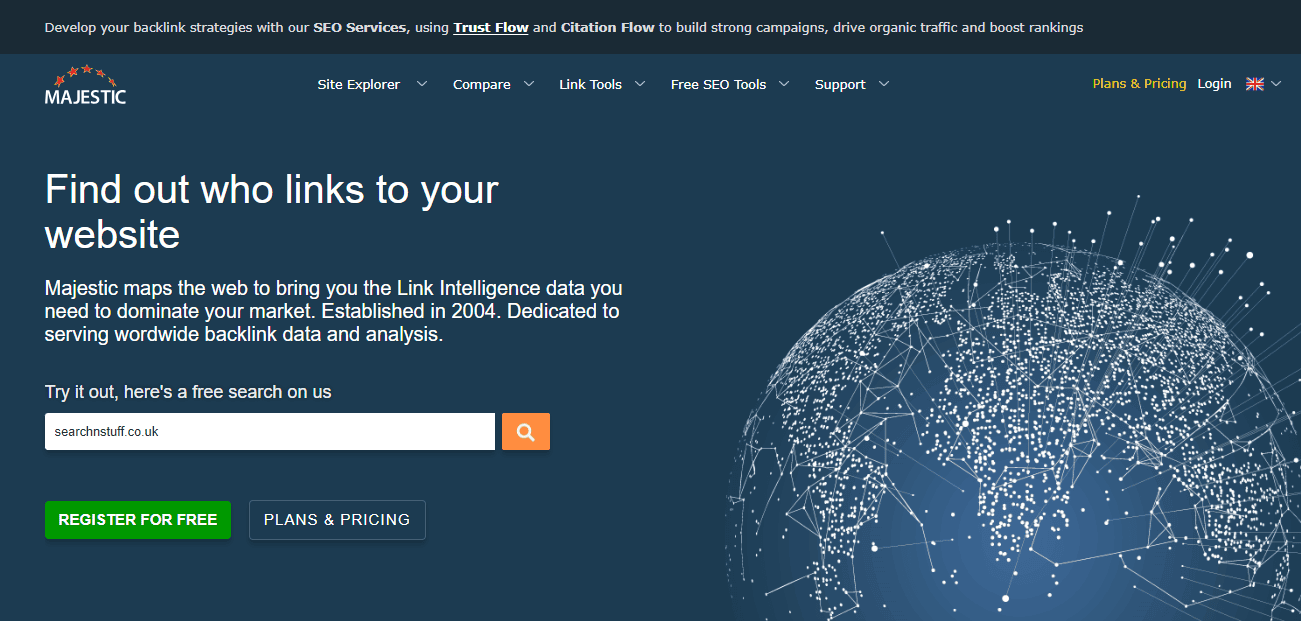Click the chevron next to Compare

[529, 84]
